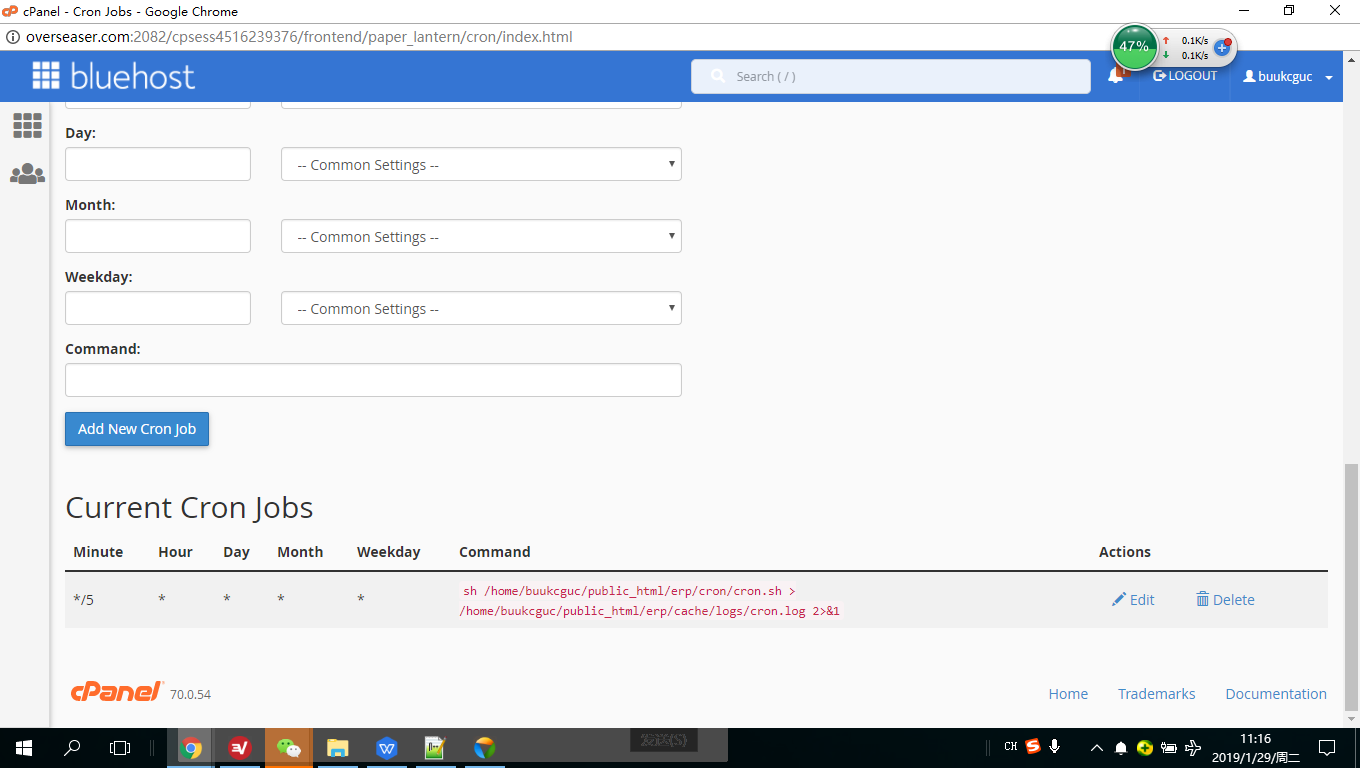1360x768 pixels.
Task: Open the buukcguc user dropdown
Action: click(1288, 76)
